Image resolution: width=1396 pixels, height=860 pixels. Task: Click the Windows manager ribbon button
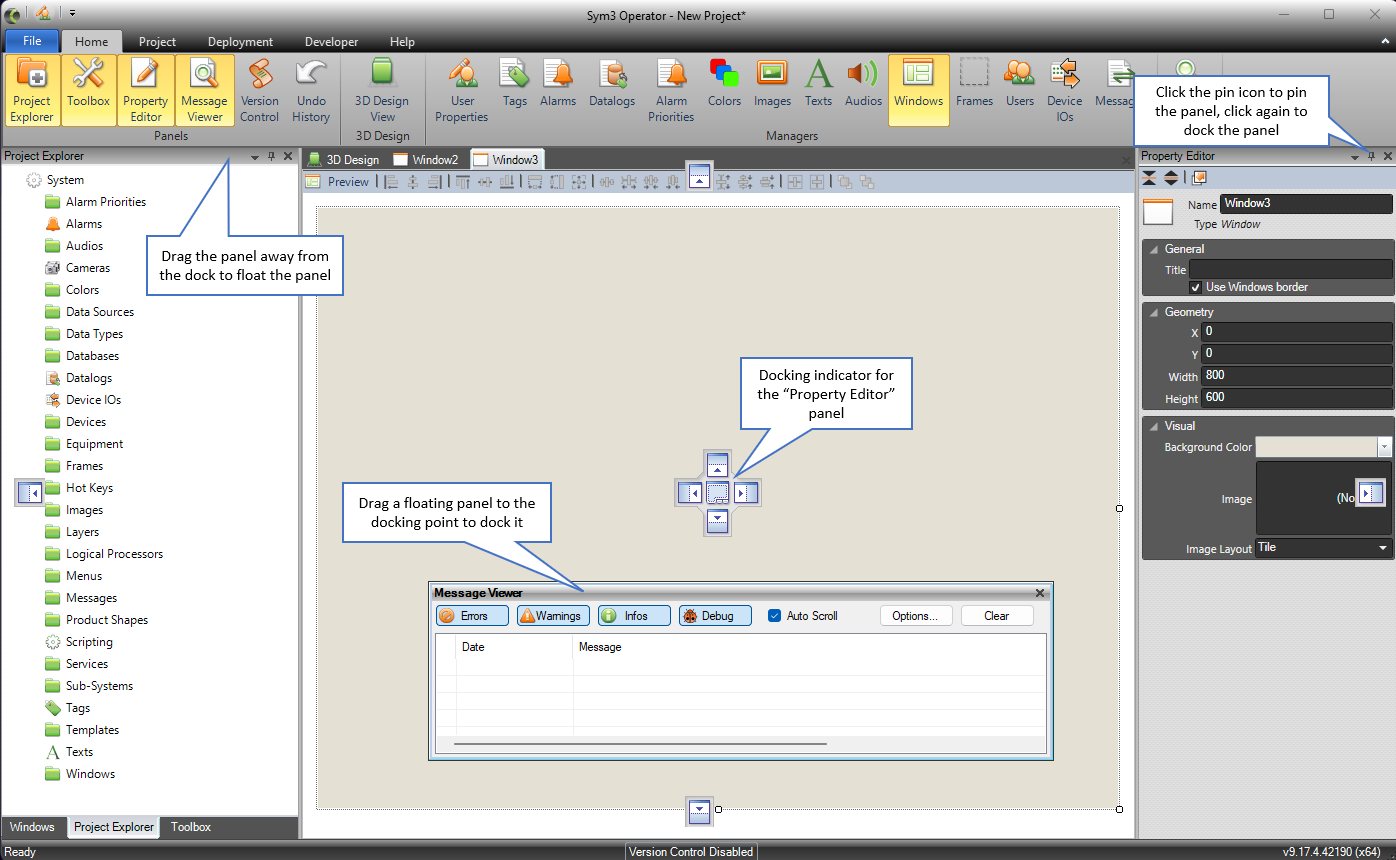919,90
